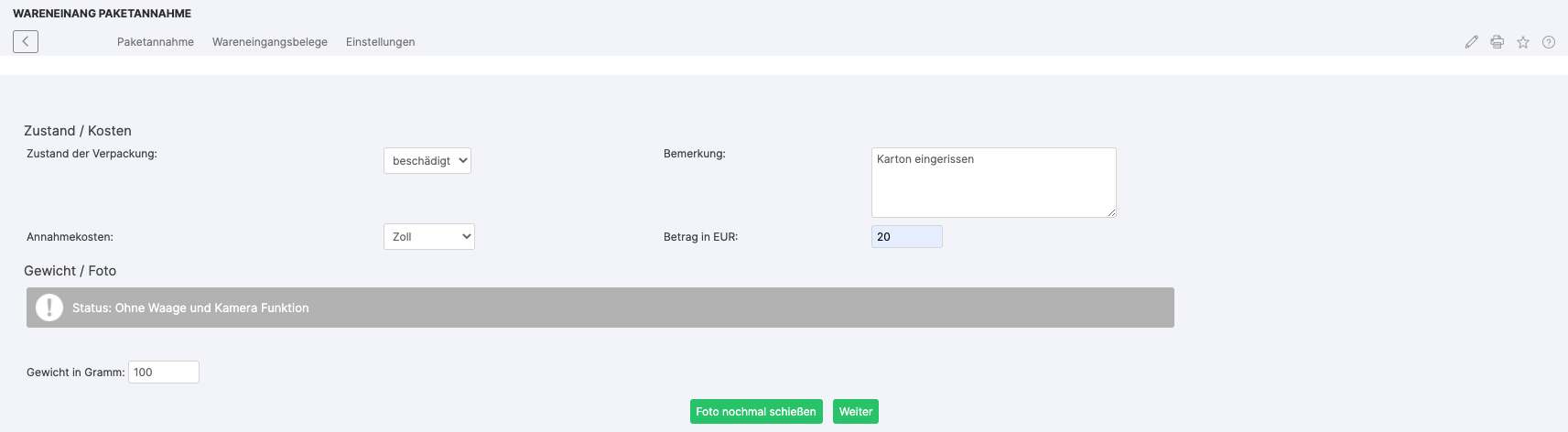Viewport: 1568px width, 432px height.
Task: Open help via question mark icon
Action: coord(1549,42)
